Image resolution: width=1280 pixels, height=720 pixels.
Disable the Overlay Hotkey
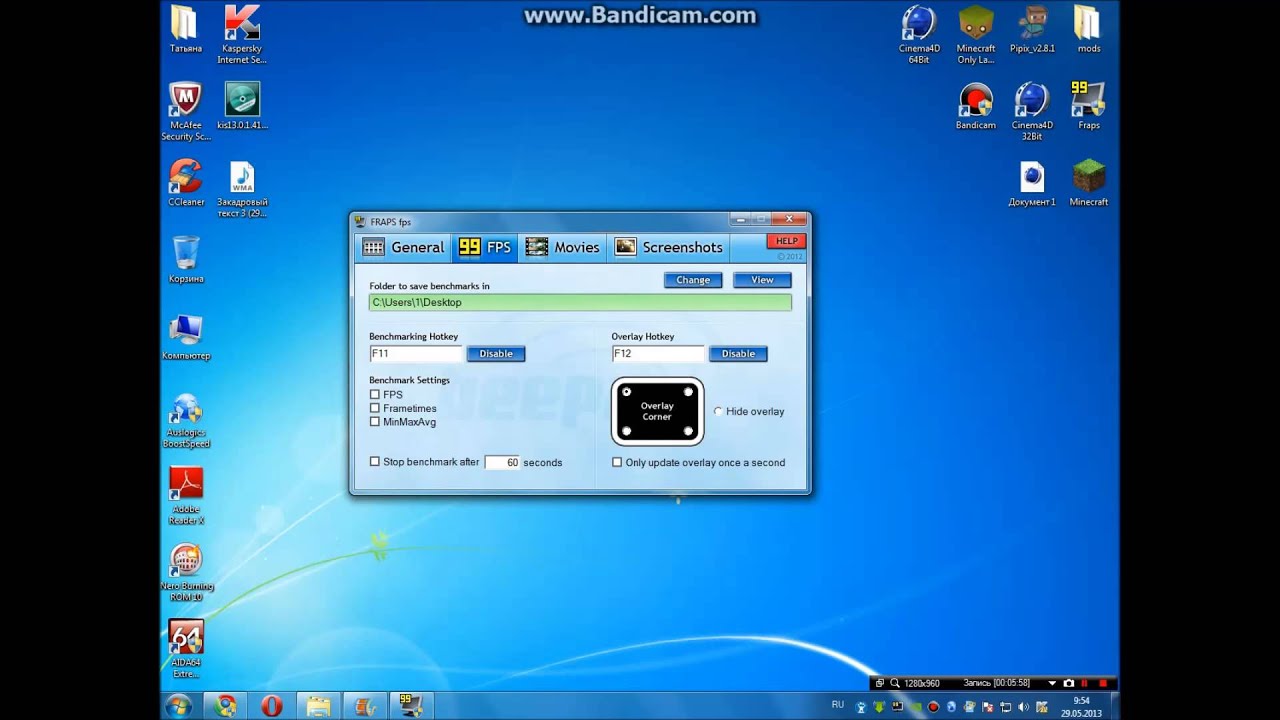[738, 353]
